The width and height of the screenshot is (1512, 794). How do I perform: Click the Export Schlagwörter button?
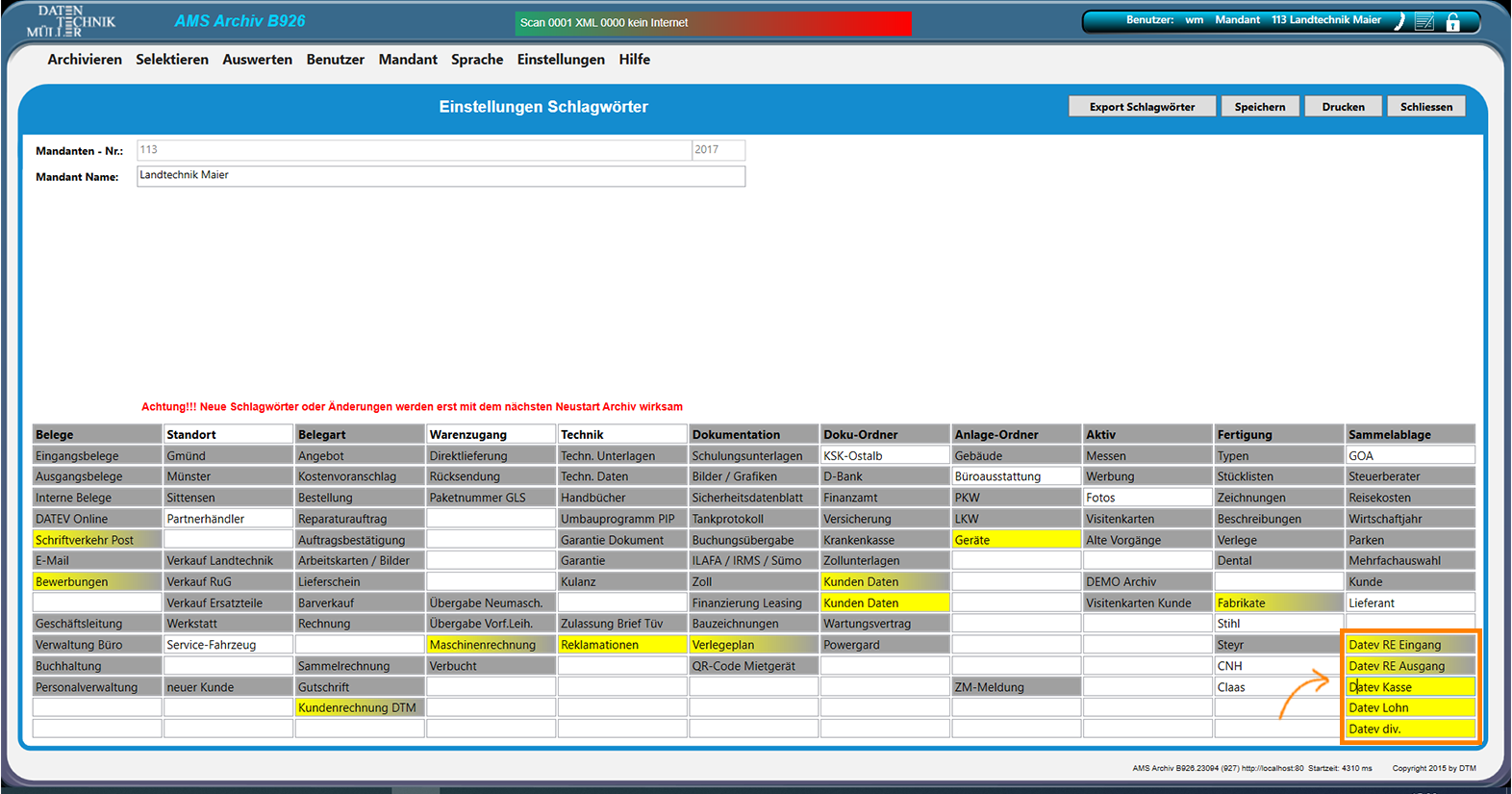pos(1142,107)
